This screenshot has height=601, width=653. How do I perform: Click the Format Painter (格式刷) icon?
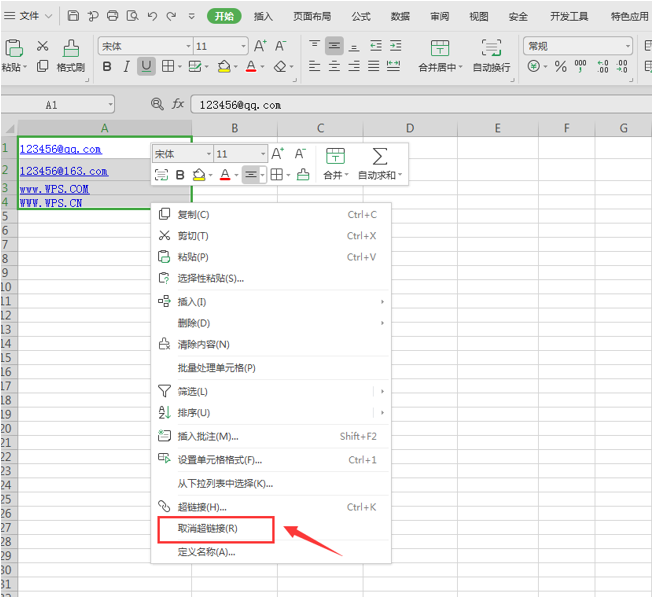point(71,49)
